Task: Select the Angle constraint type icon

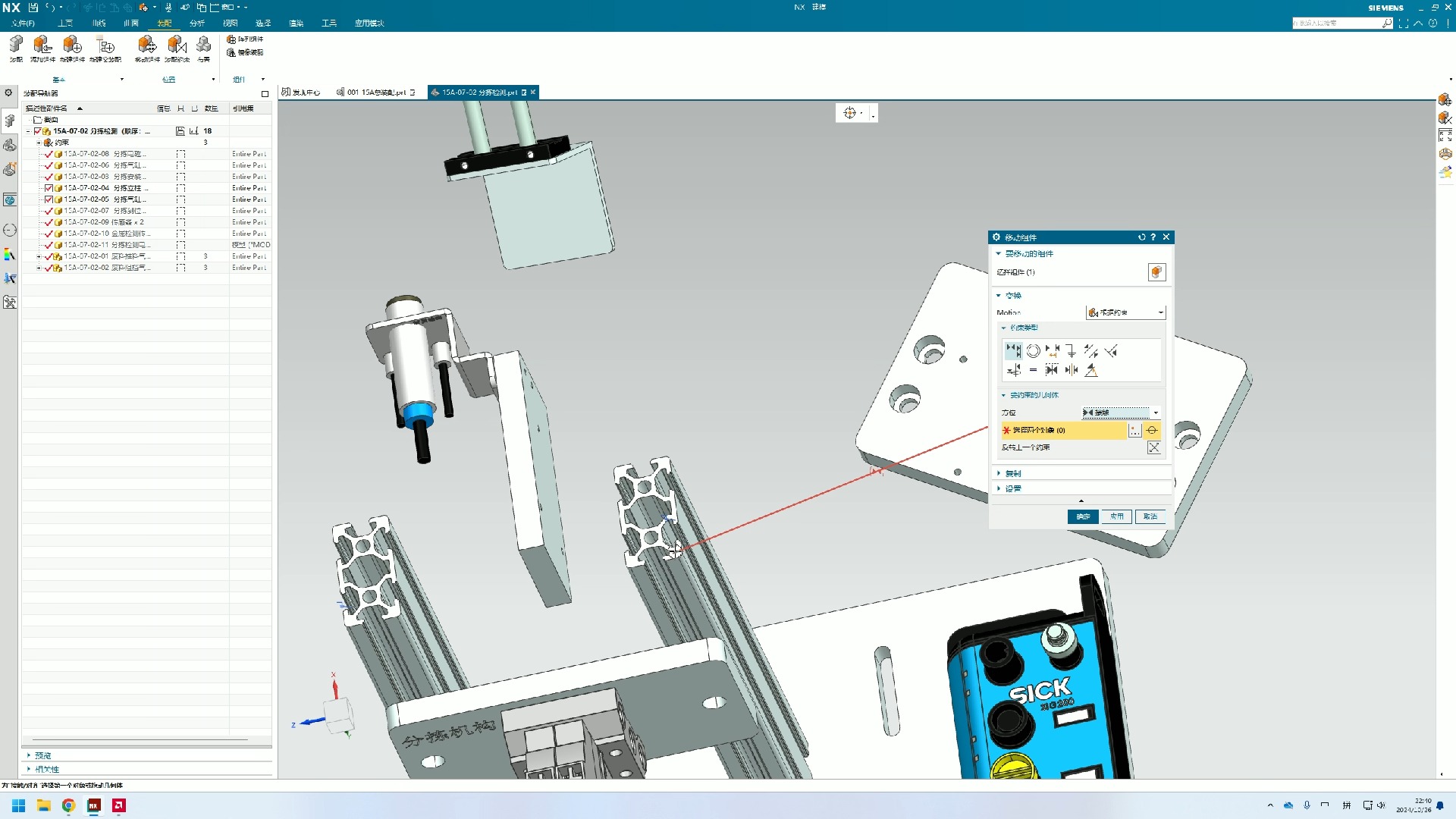Action: (1091, 370)
